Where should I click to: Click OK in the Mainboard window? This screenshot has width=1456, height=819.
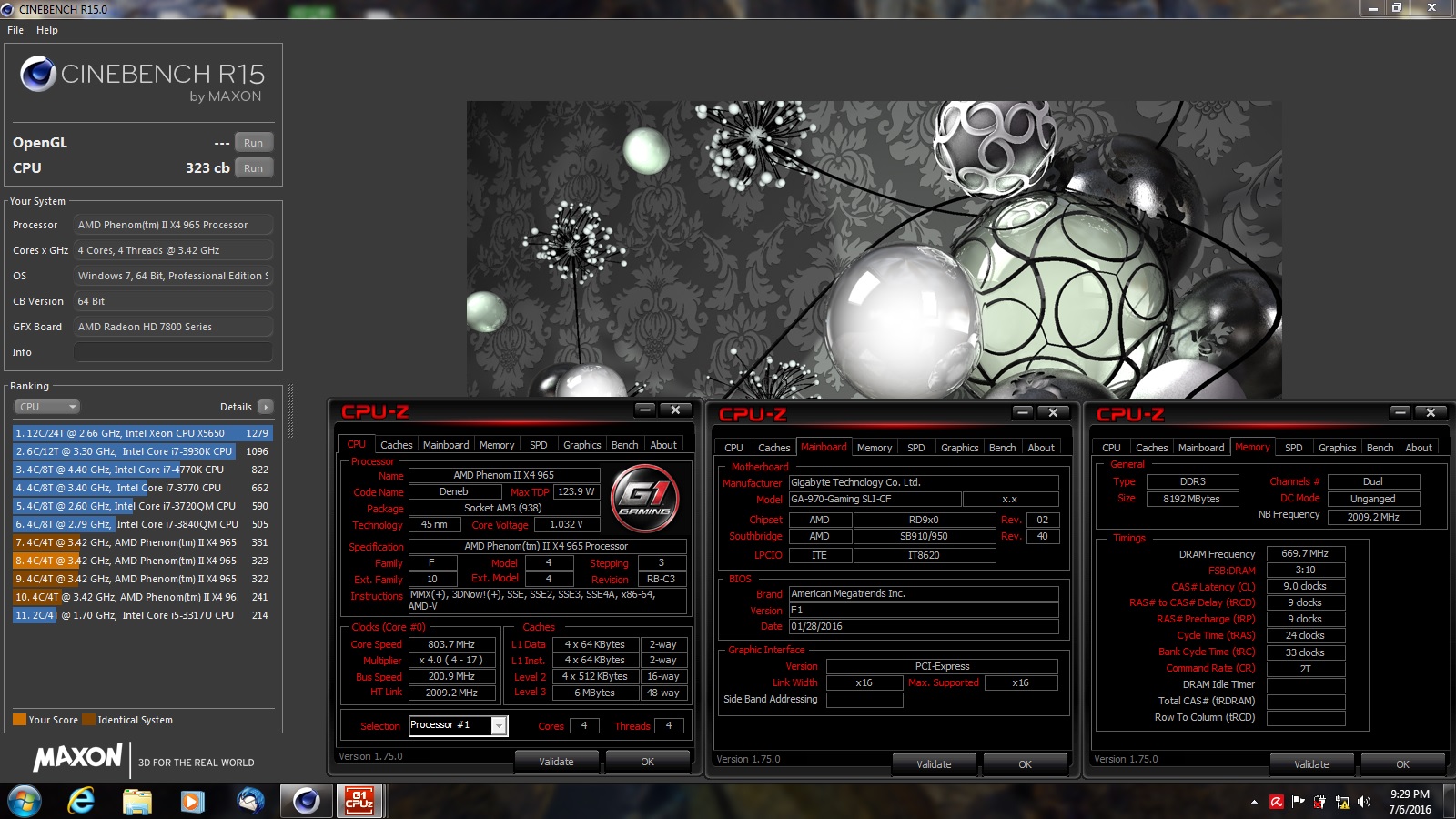pos(1025,764)
